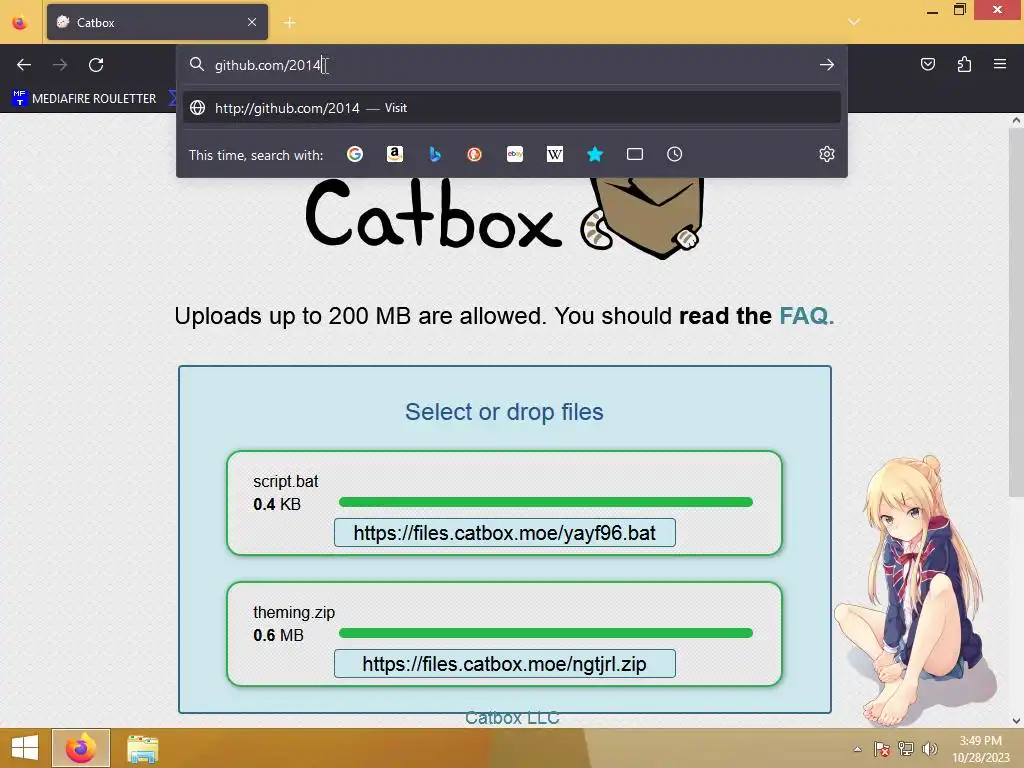Open the Firefox hamburger menu
This screenshot has height=768, width=1024.
[x=1000, y=64]
